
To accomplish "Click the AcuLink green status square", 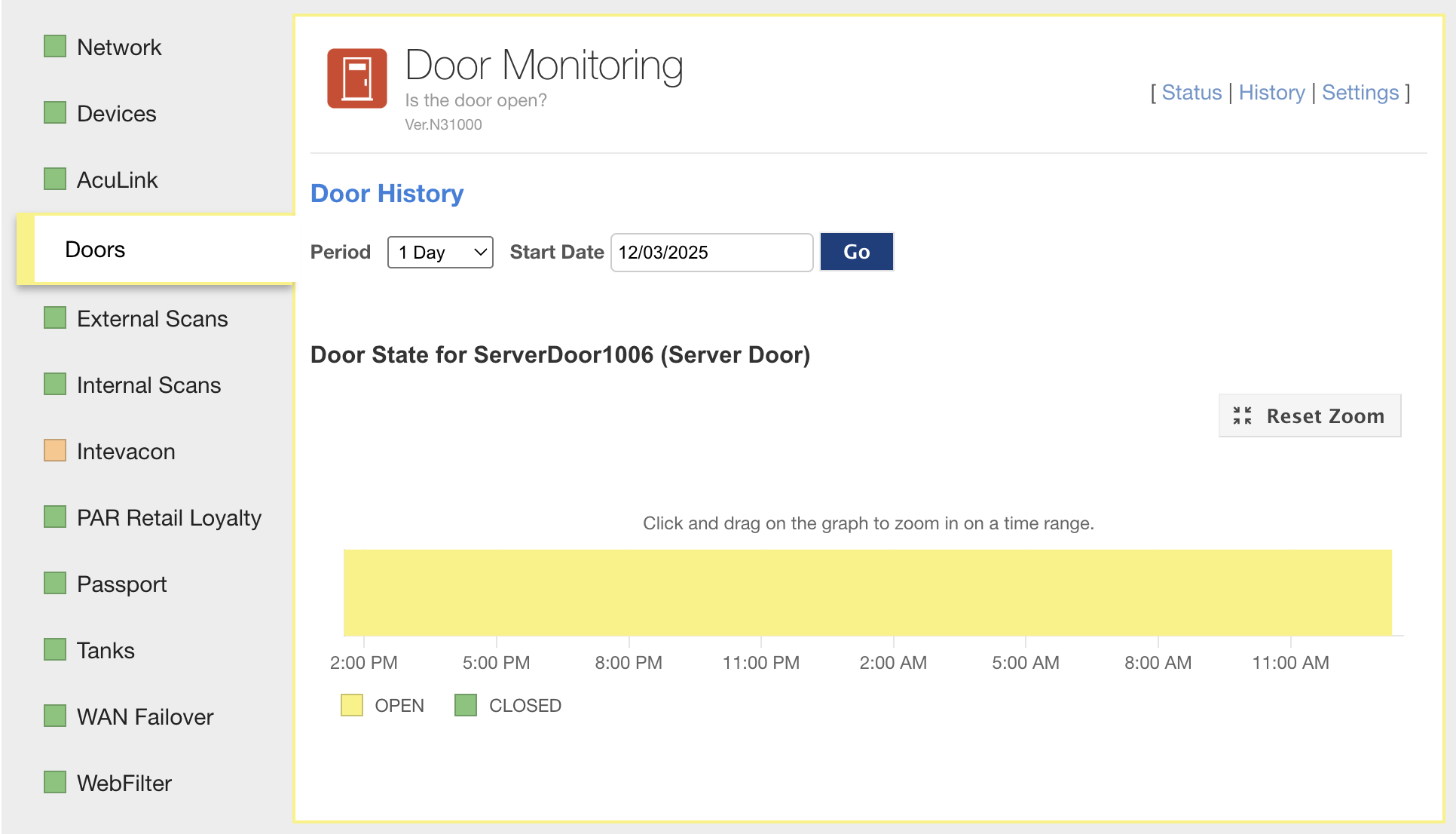I will (55, 179).
